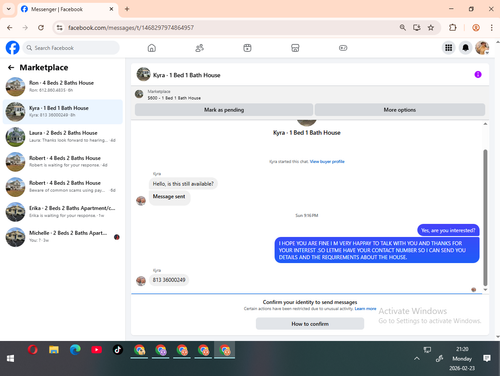The image size is (500, 376).
Task: Open the browser extensions puzzle icon
Action: (x=453, y=27)
